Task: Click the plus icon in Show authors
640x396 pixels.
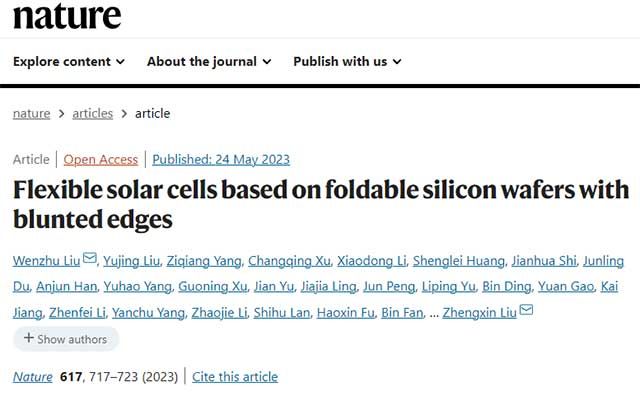Action: click(29, 338)
